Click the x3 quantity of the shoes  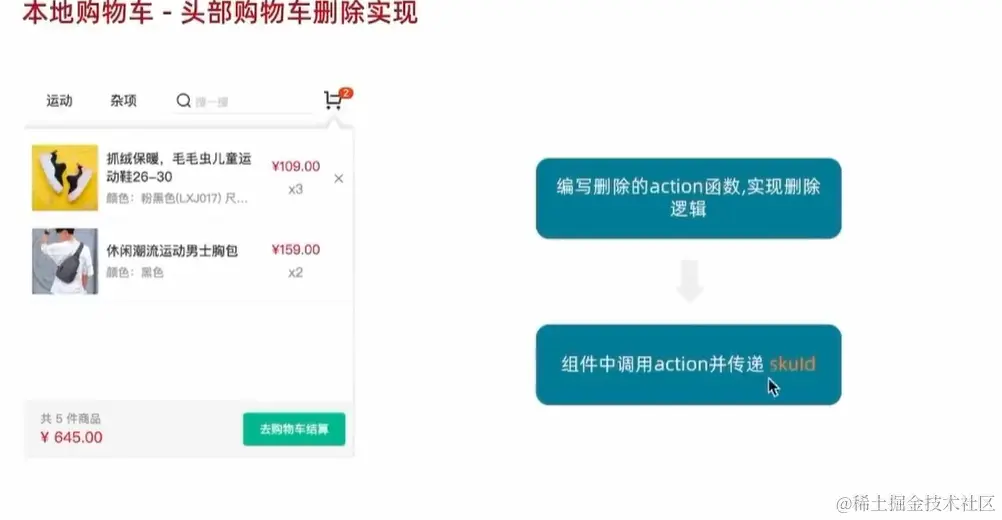[295, 189]
